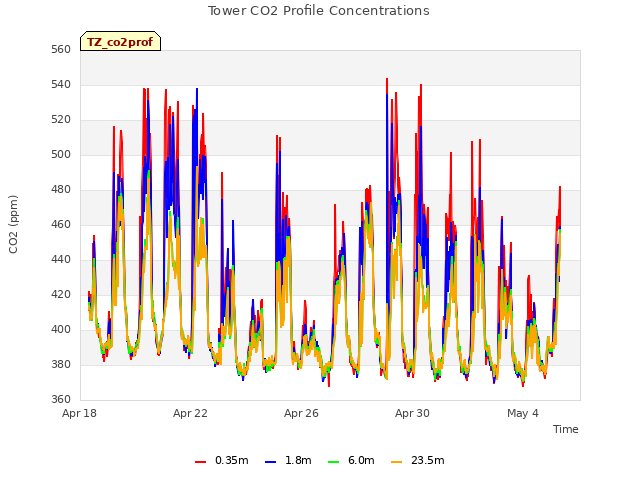Click the Apr 26 x-axis tick label
Image resolution: width=640 pixels, height=480 pixels.
click(x=301, y=413)
